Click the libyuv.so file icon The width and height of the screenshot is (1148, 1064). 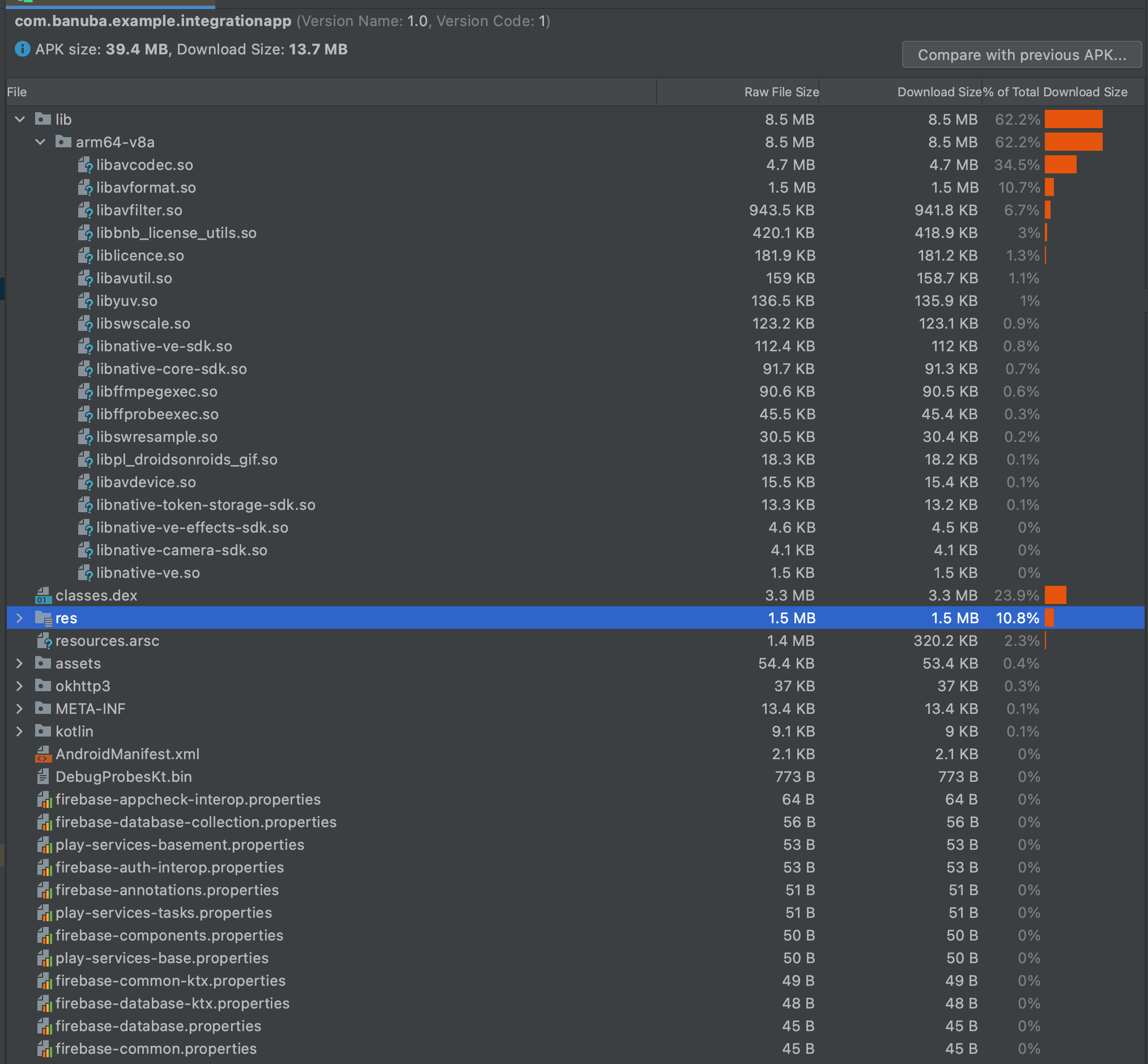pos(85,300)
